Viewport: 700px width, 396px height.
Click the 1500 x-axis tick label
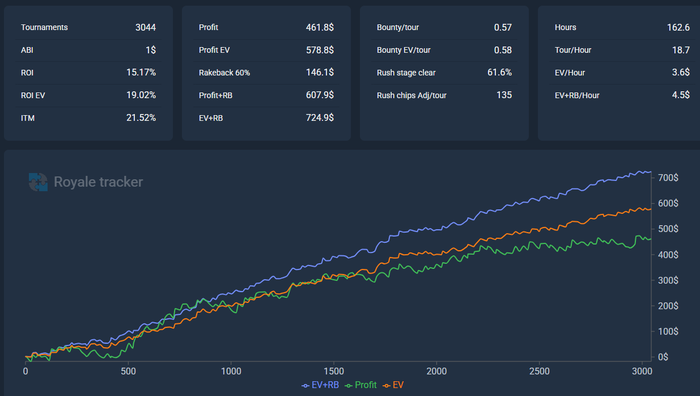tap(333, 371)
